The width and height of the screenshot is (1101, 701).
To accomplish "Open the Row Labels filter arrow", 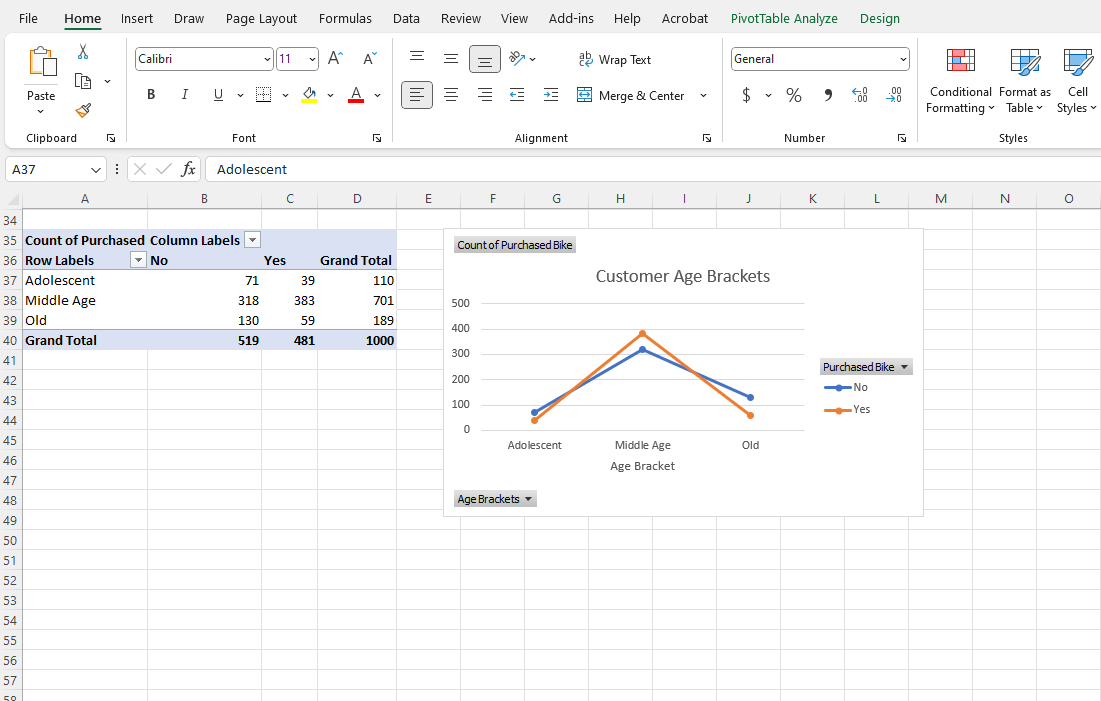I will click(x=138, y=260).
